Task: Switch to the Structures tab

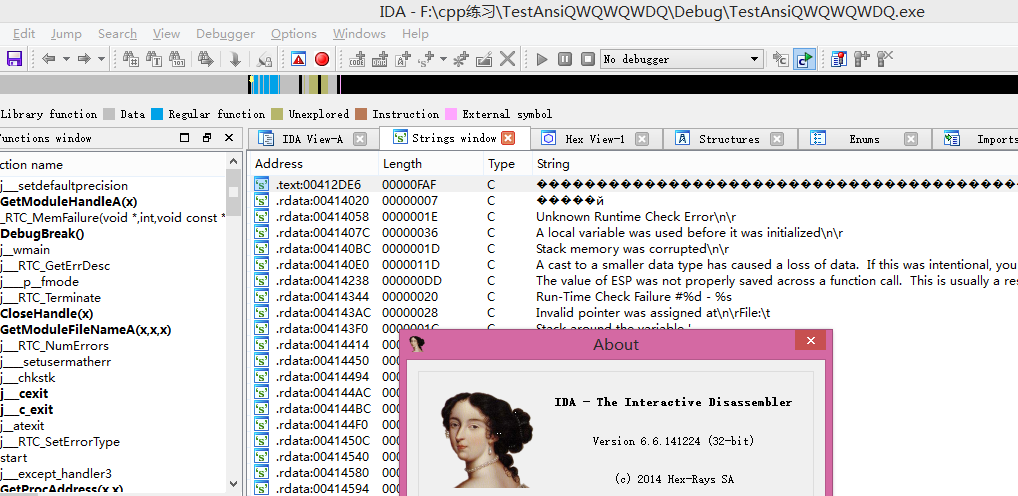Action: coord(729,139)
